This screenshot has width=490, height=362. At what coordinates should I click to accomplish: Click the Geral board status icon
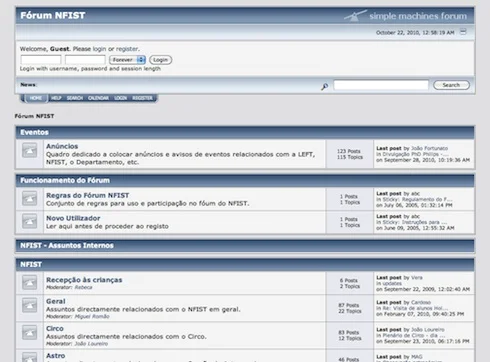click(30, 306)
